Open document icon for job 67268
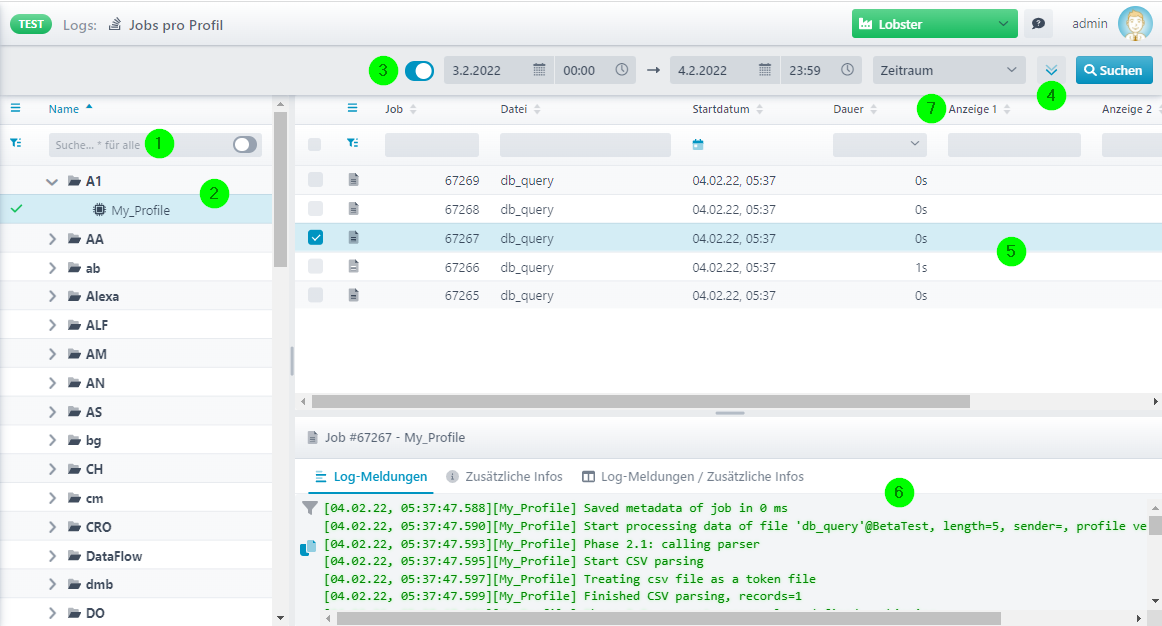This screenshot has width=1162, height=626. point(353,208)
